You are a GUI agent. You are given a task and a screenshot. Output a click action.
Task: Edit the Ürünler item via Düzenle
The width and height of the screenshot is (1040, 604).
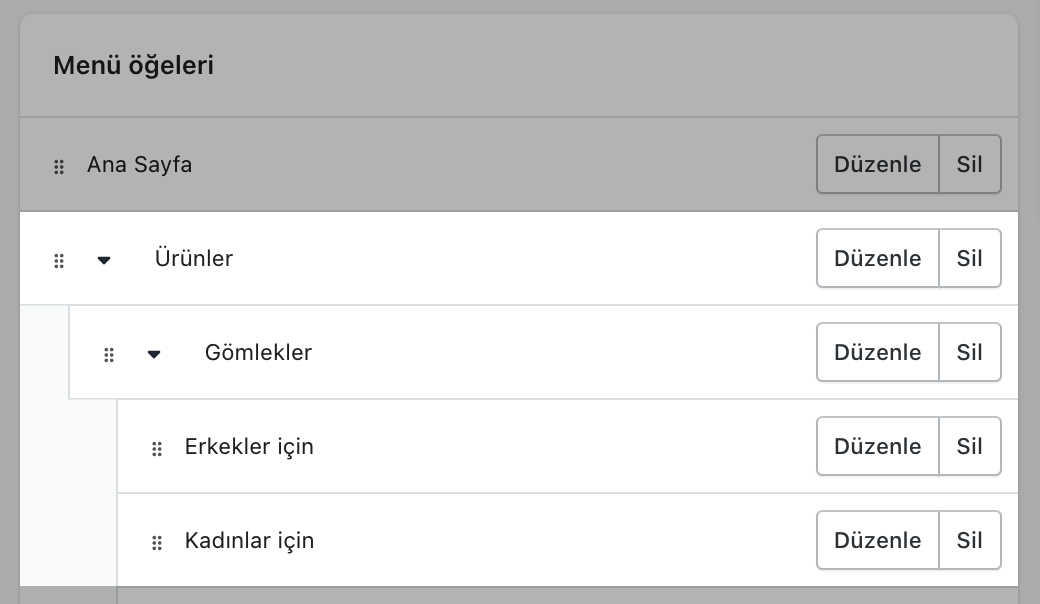[x=877, y=258]
